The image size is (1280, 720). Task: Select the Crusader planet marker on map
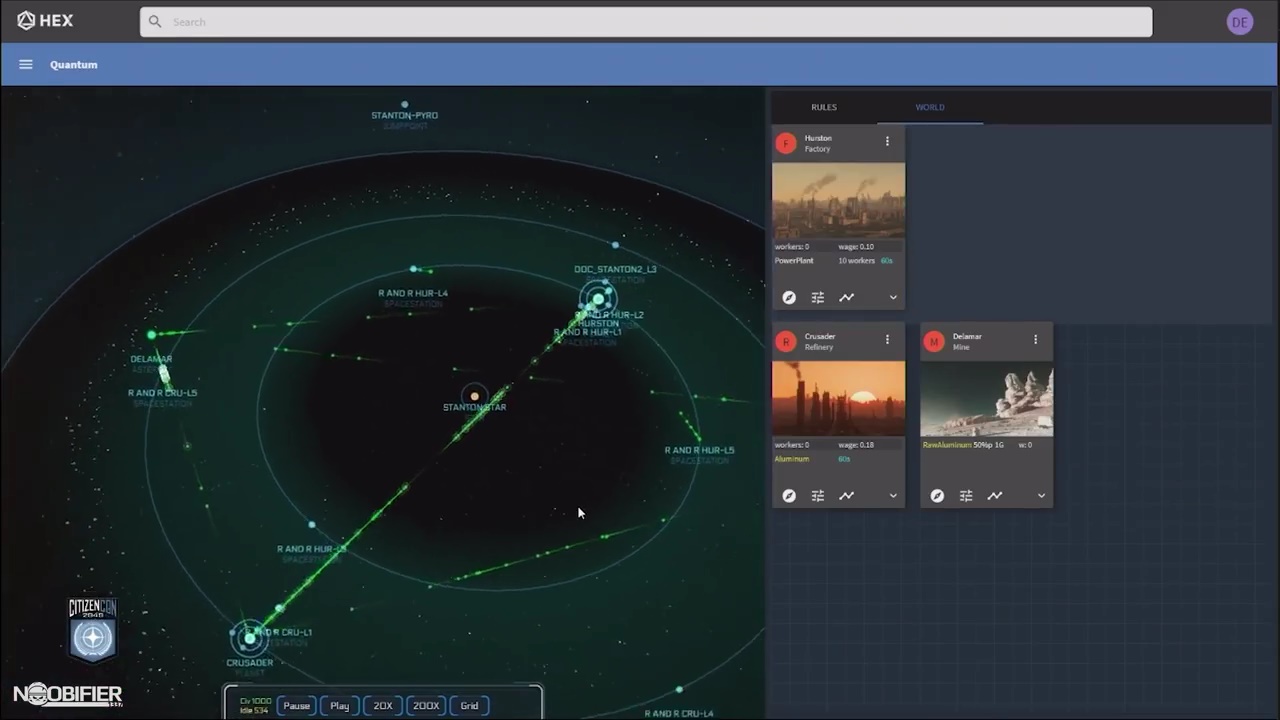point(249,637)
